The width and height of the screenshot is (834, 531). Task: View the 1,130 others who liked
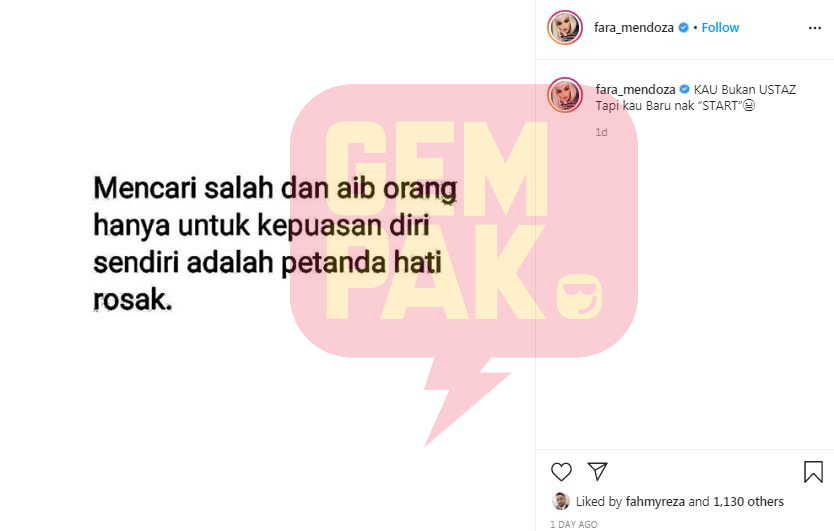748,501
